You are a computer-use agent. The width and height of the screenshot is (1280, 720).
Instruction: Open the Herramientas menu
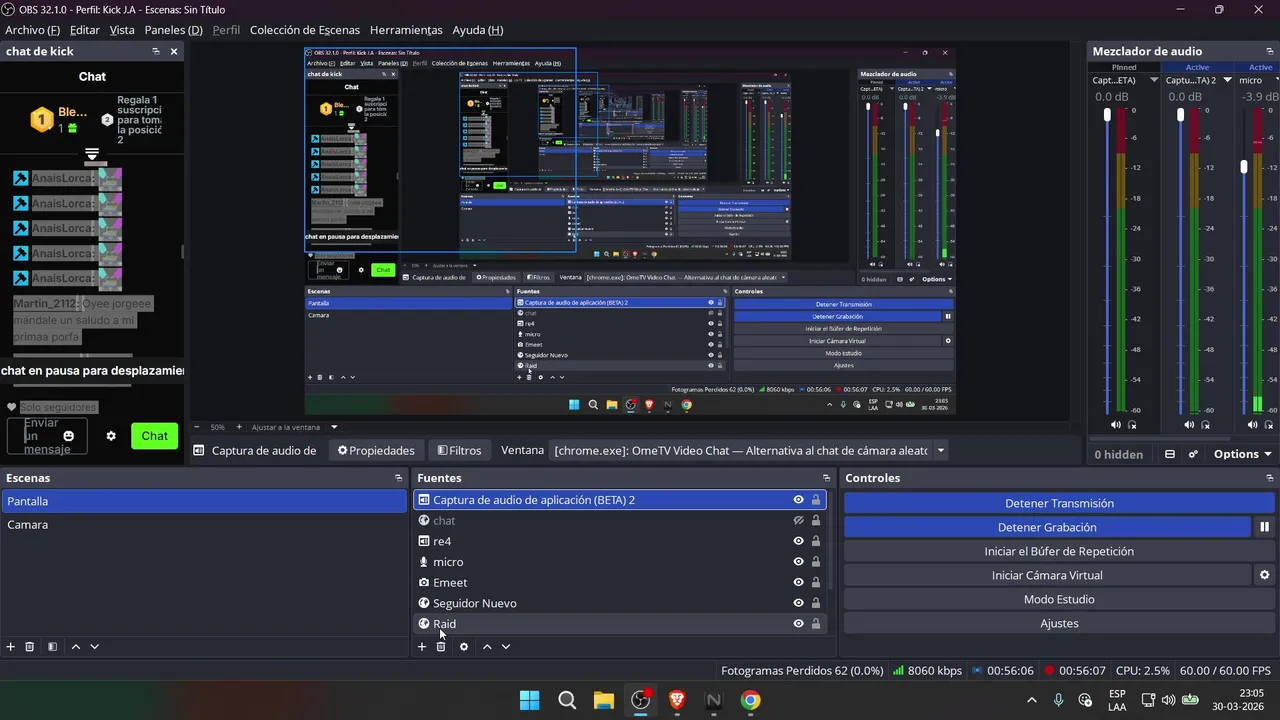(x=406, y=30)
